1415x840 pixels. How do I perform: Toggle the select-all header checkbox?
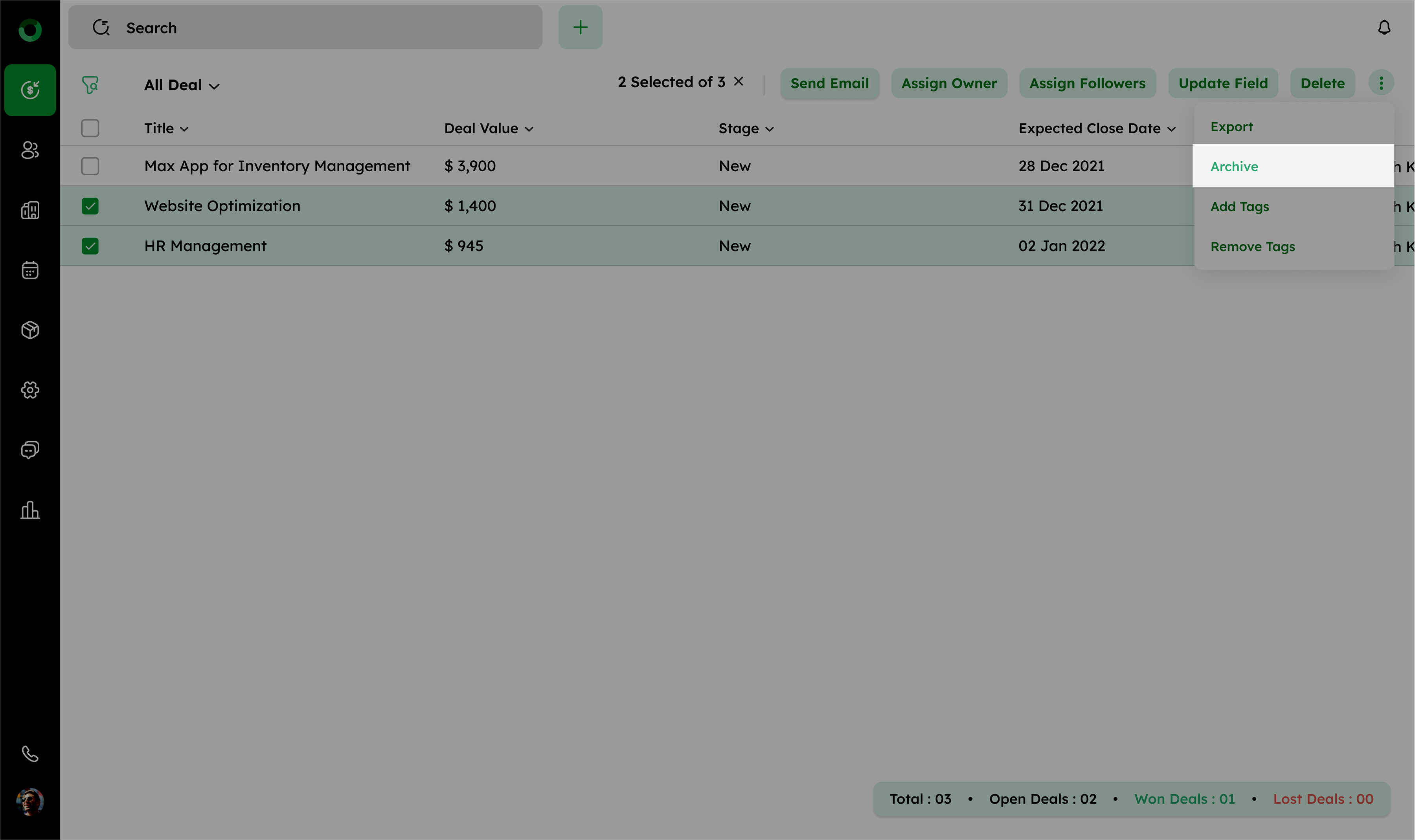90,128
